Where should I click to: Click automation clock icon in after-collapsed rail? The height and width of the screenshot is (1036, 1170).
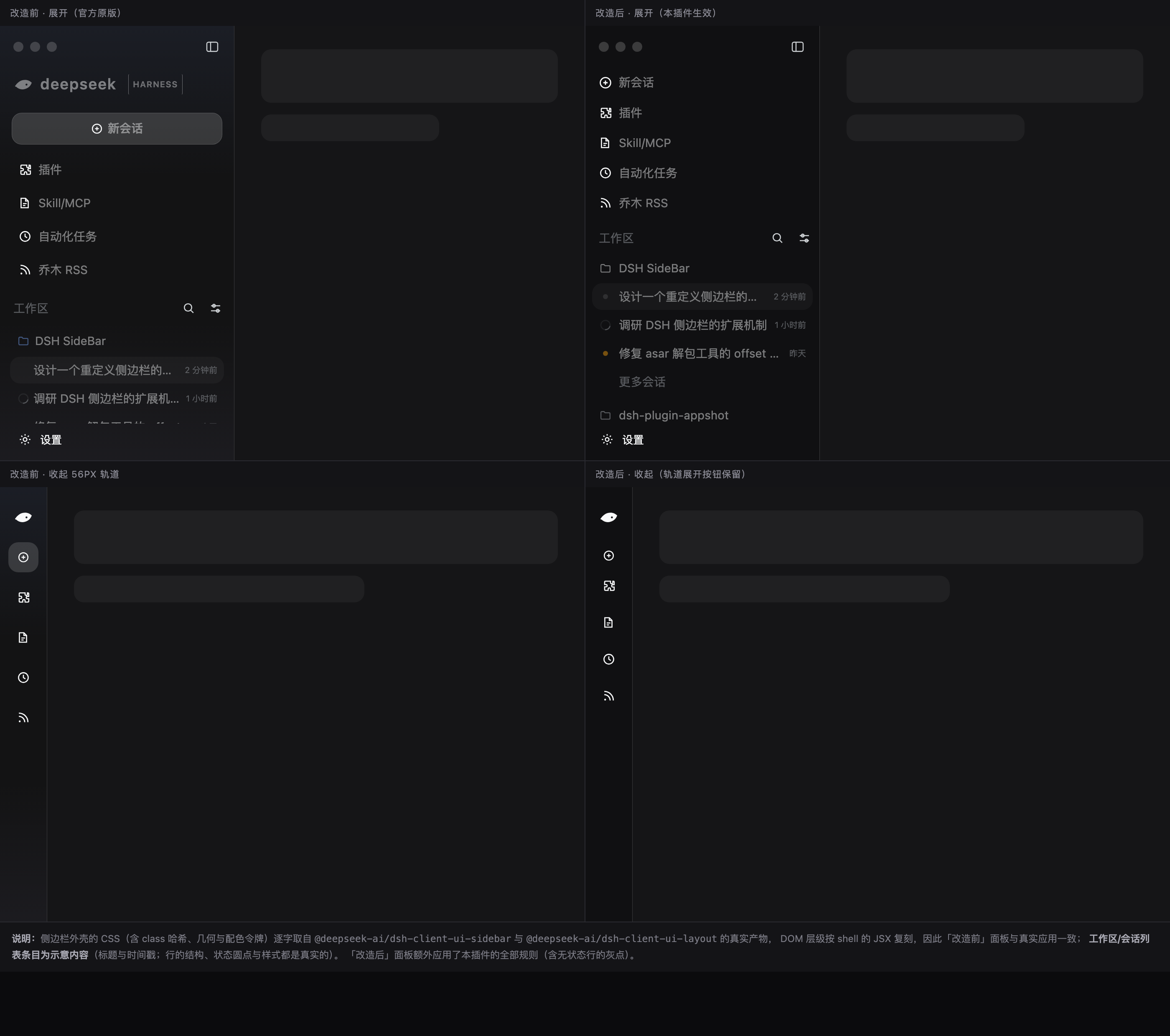click(608, 659)
